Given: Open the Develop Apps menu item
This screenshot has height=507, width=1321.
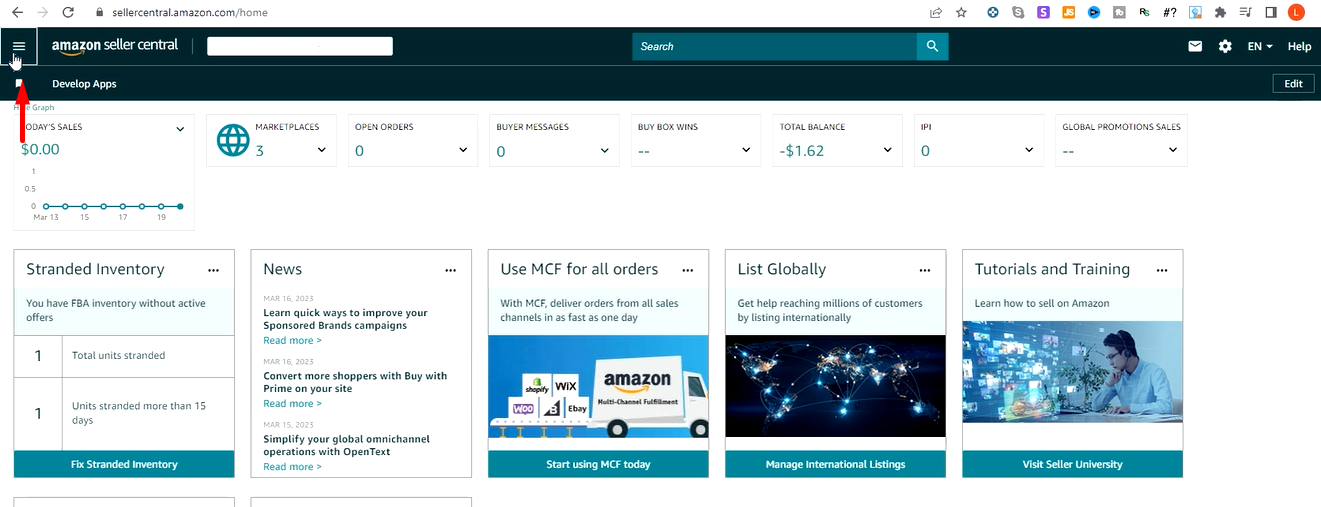Looking at the screenshot, I should [84, 84].
